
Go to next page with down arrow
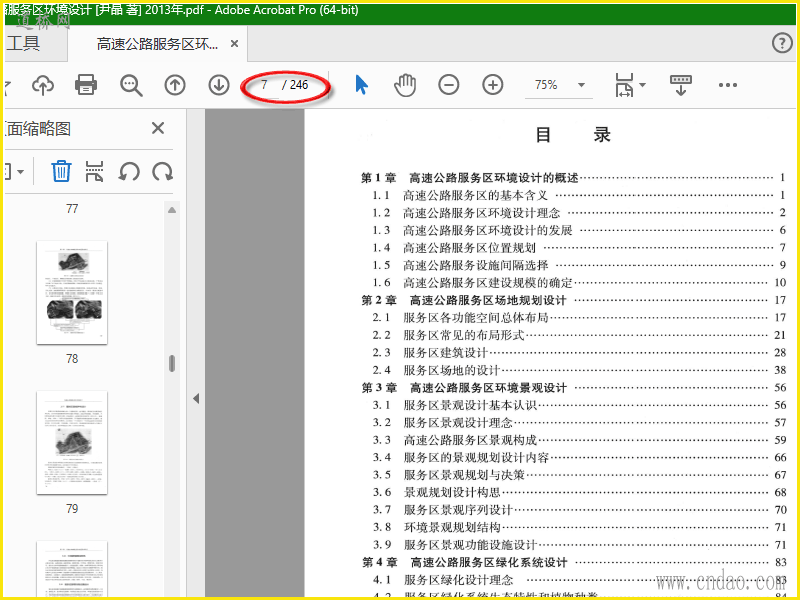pyautogui.click(x=219, y=85)
